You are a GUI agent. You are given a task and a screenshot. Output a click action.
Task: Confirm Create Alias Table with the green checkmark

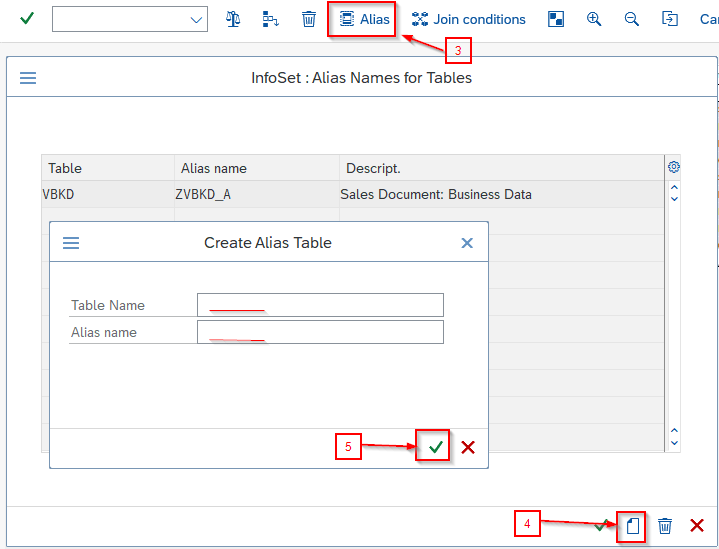coord(435,446)
